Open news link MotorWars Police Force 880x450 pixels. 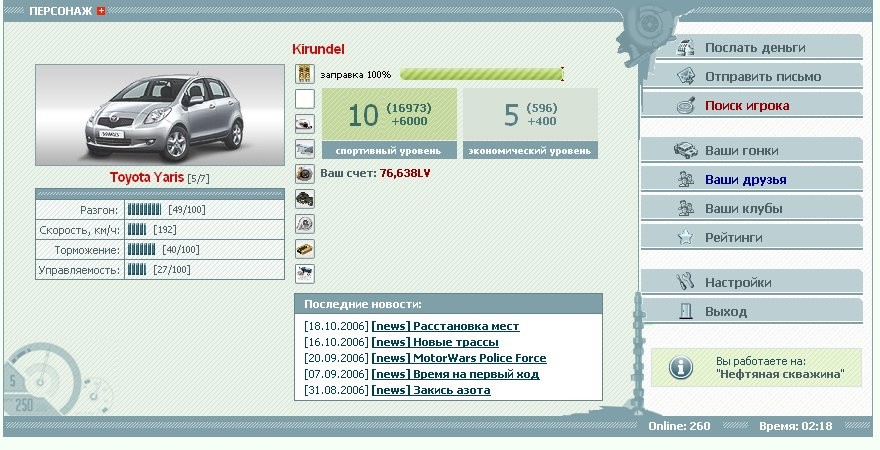(x=459, y=358)
